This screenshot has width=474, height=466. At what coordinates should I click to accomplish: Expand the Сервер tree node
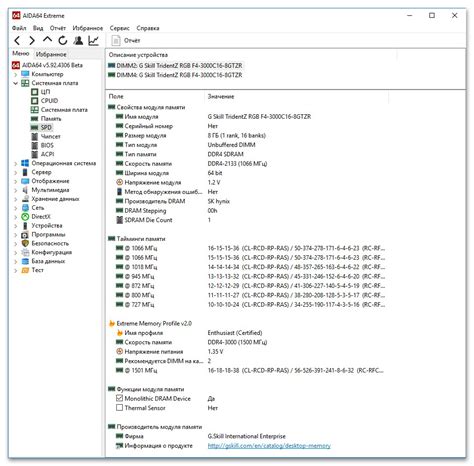tap(15, 172)
